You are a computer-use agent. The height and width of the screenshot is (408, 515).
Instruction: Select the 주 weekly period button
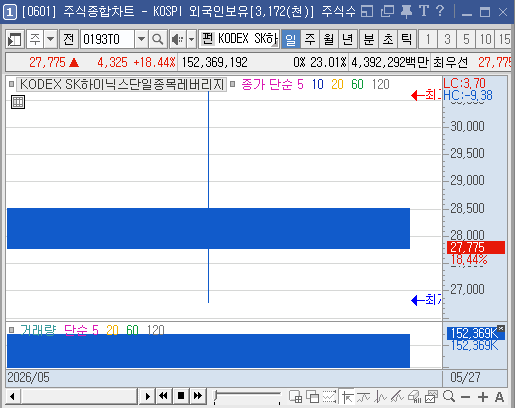pyautogui.click(x=310, y=39)
